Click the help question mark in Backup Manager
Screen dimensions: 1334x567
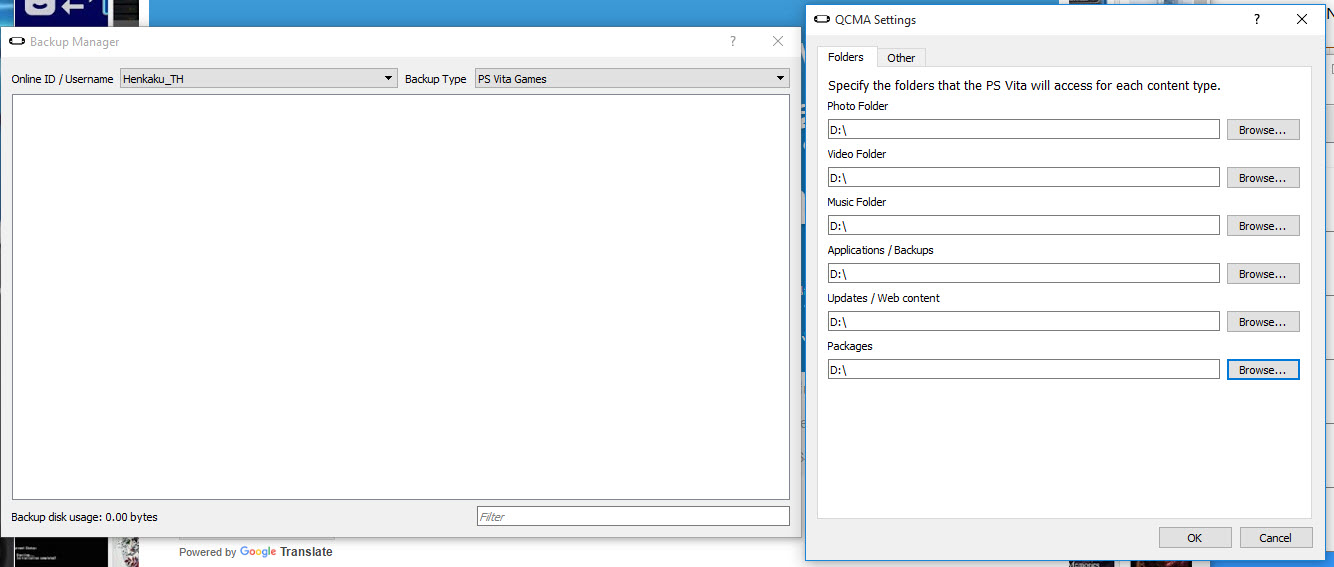733,42
